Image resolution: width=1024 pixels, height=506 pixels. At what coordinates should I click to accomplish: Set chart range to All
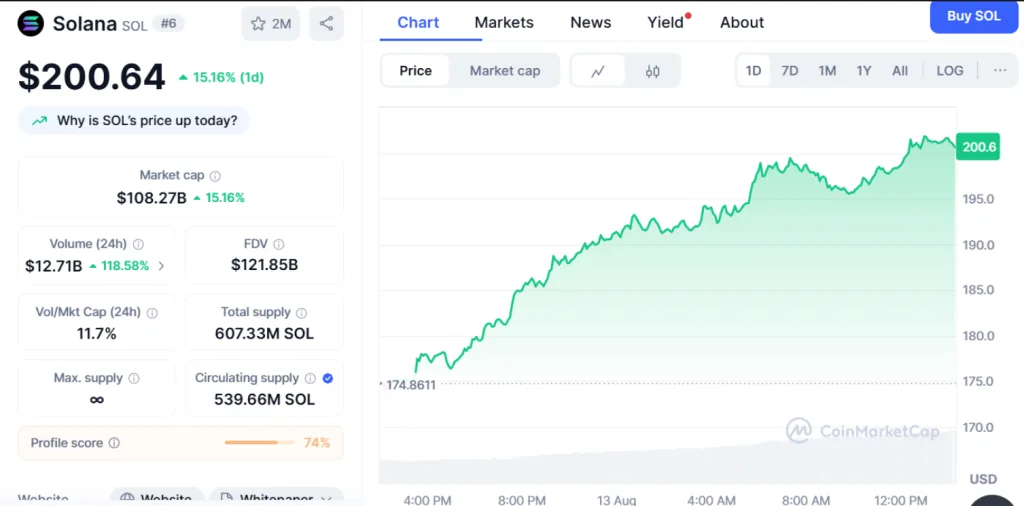coord(900,71)
